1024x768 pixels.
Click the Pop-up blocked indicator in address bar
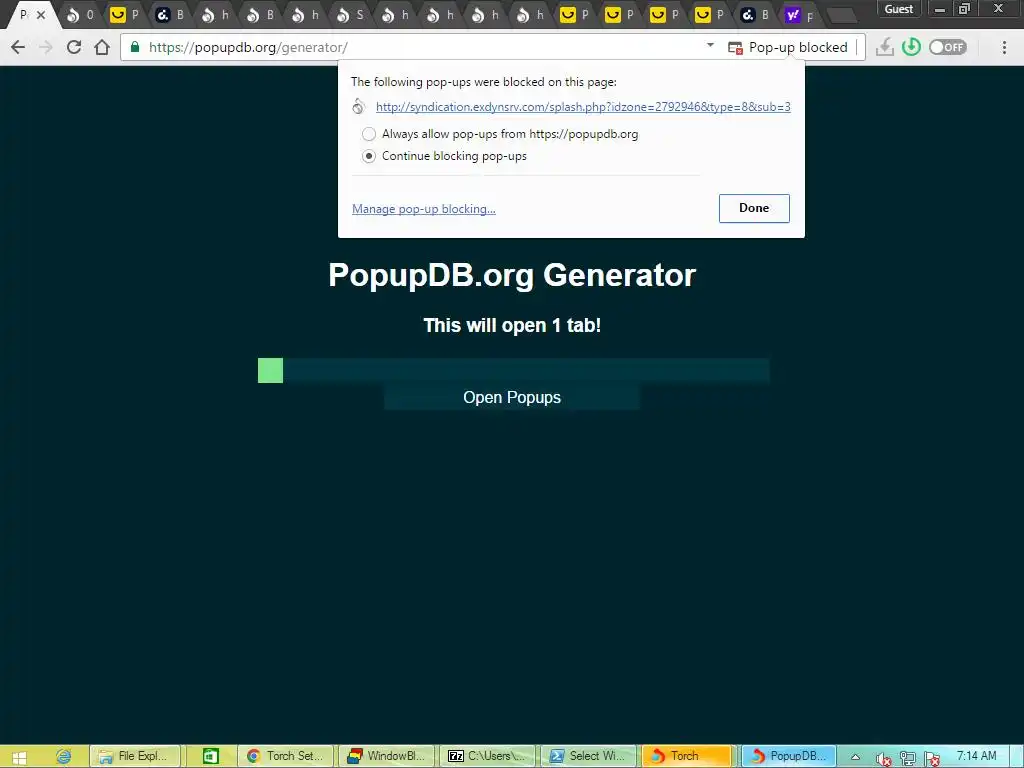click(x=788, y=47)
